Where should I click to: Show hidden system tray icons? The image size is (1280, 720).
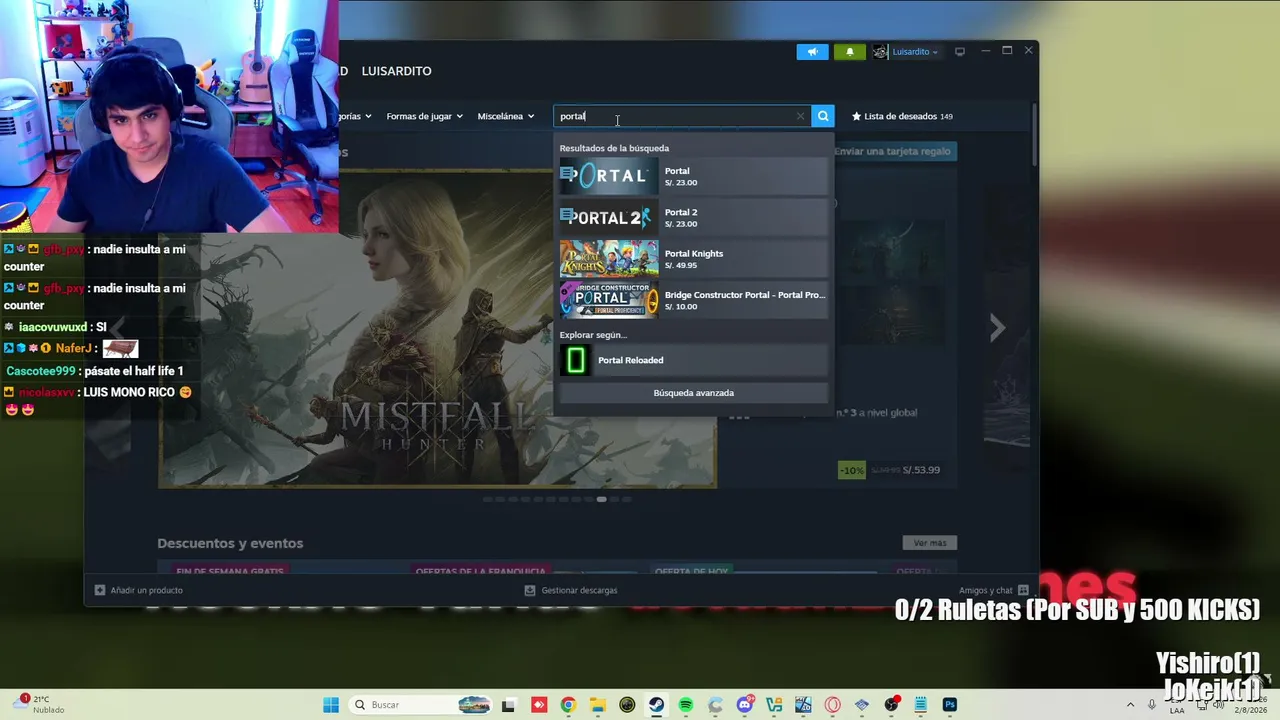pos(1130,705)
